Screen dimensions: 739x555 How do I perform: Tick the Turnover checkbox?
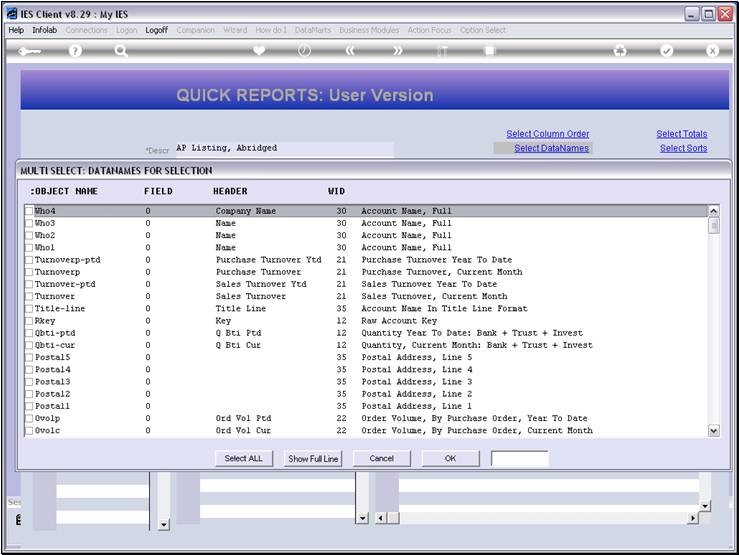(x=29, y=296)
